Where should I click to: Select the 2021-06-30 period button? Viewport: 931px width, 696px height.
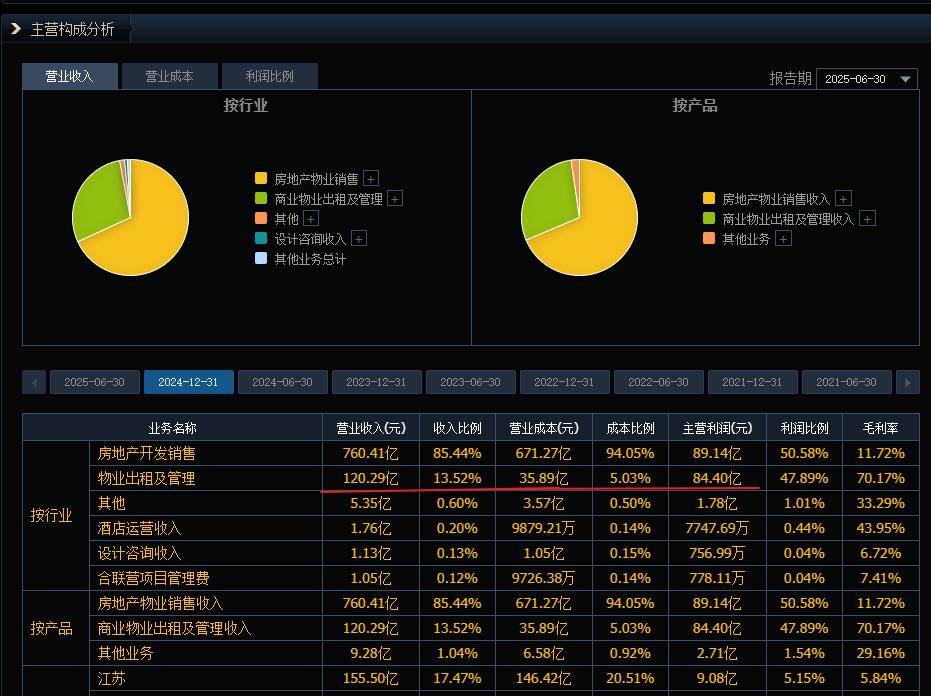tap(847, 382)
